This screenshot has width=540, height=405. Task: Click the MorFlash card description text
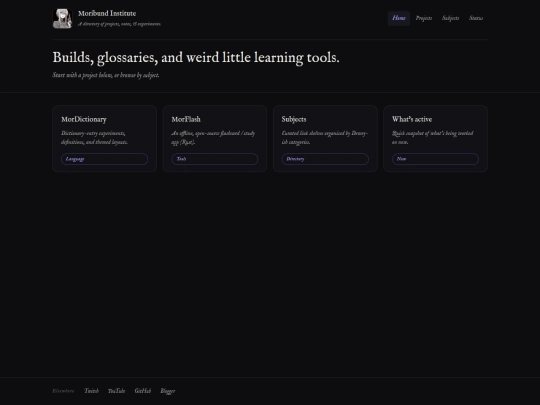[x=213, y=138]
